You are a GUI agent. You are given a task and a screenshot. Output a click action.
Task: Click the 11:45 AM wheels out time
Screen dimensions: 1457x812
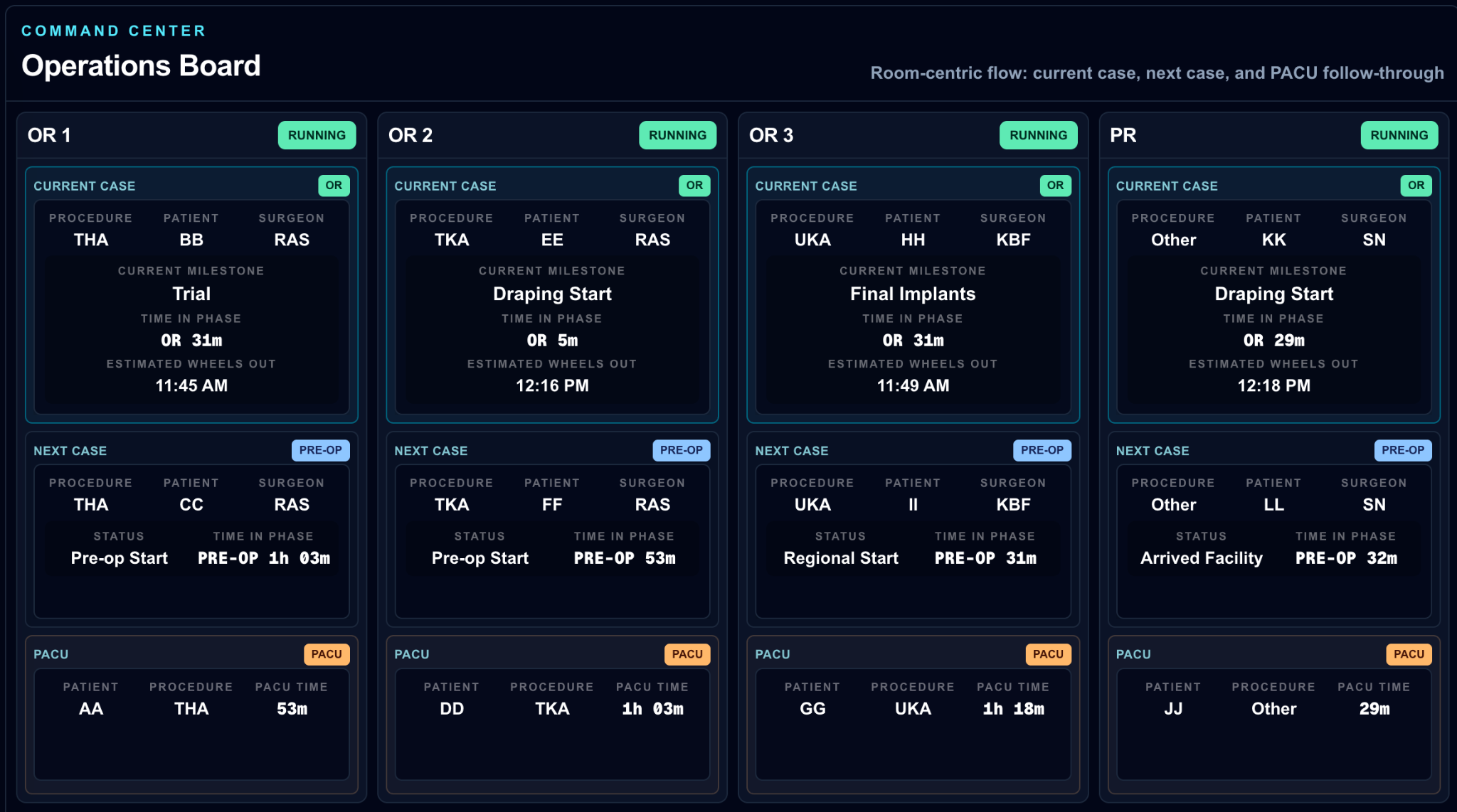click(191, 385)
